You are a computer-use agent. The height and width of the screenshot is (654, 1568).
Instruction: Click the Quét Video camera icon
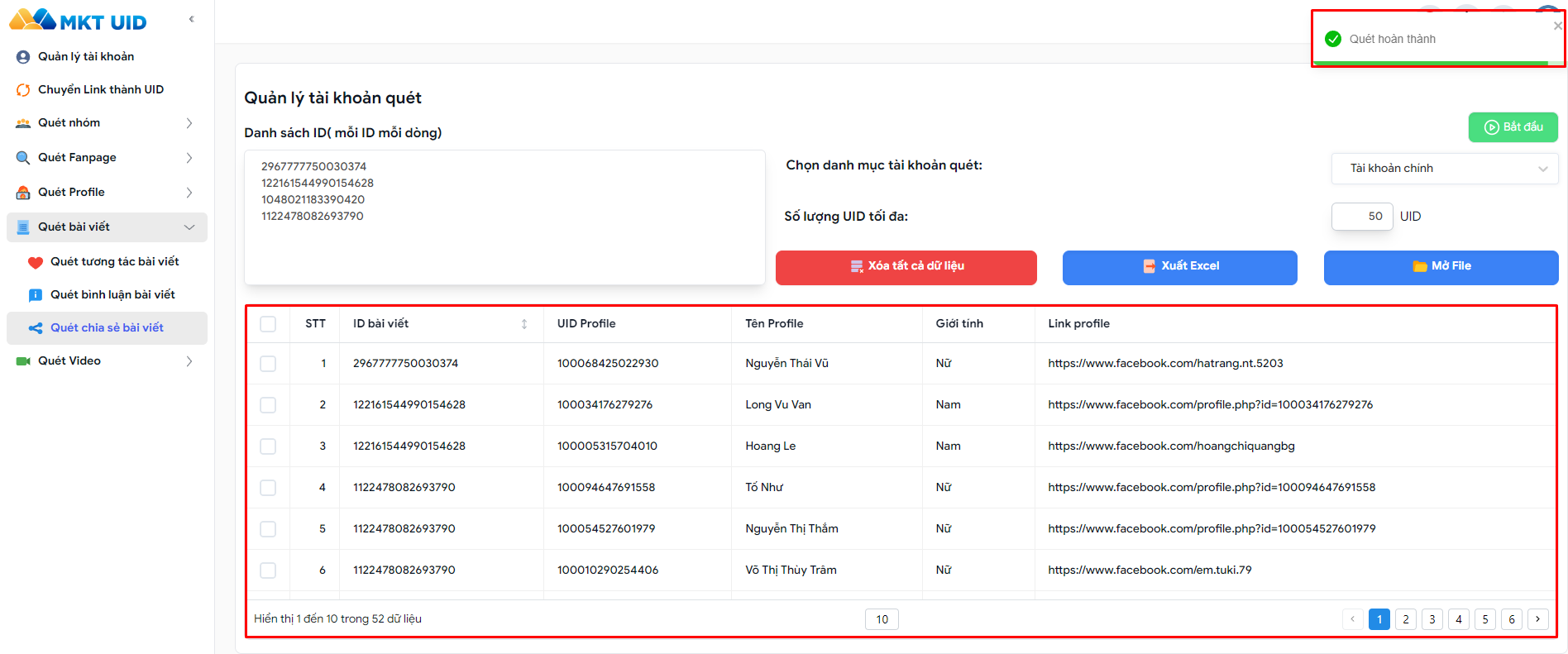click(23, 361)
